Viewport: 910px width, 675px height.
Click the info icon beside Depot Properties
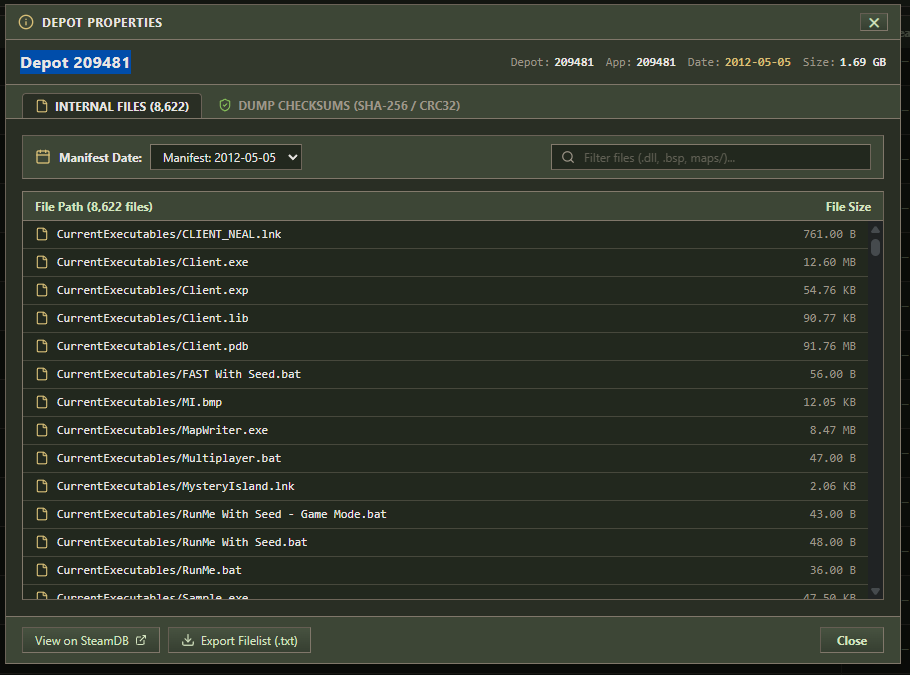(26, 22)
